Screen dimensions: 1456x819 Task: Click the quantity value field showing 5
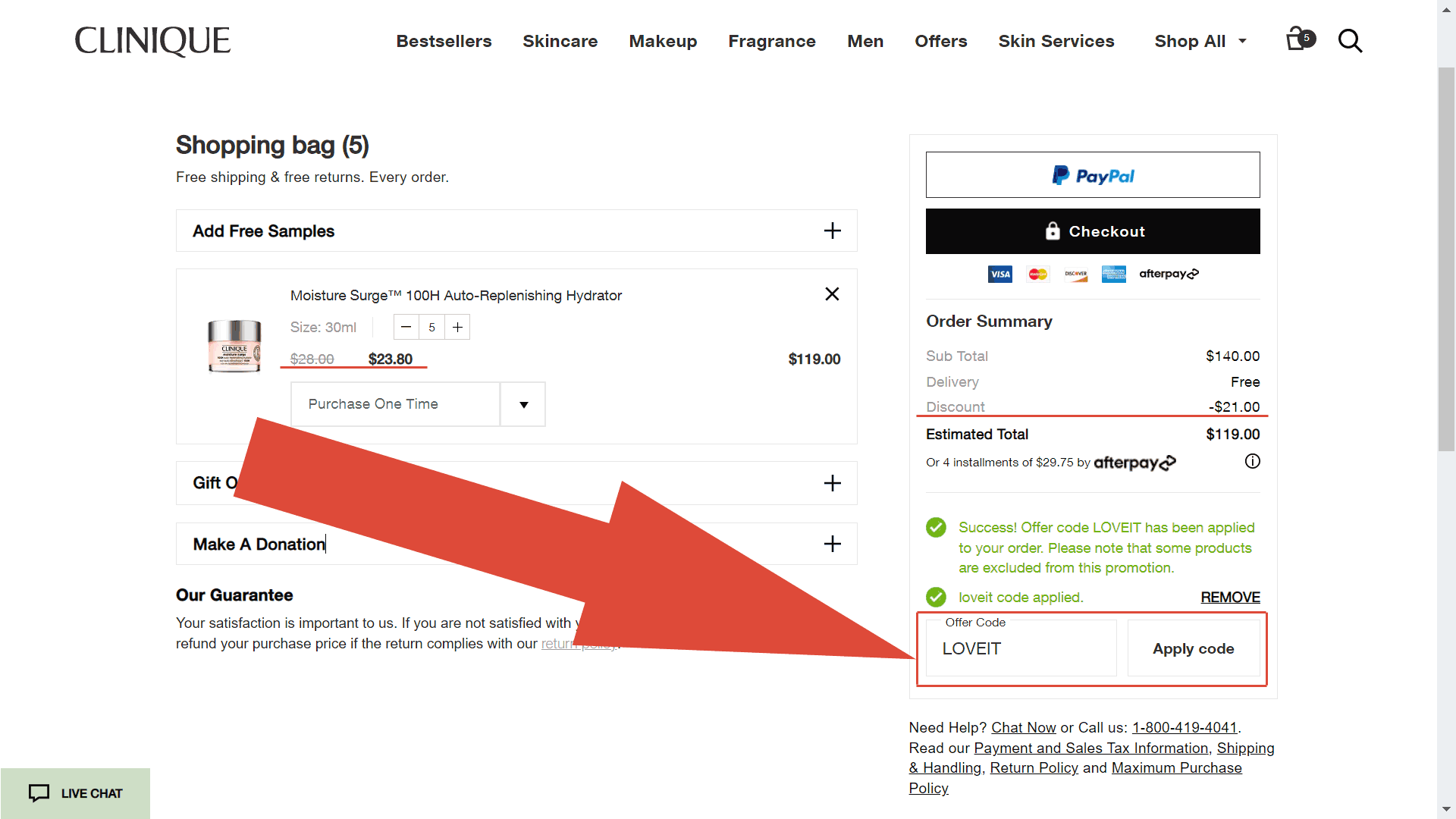[431, 327]
